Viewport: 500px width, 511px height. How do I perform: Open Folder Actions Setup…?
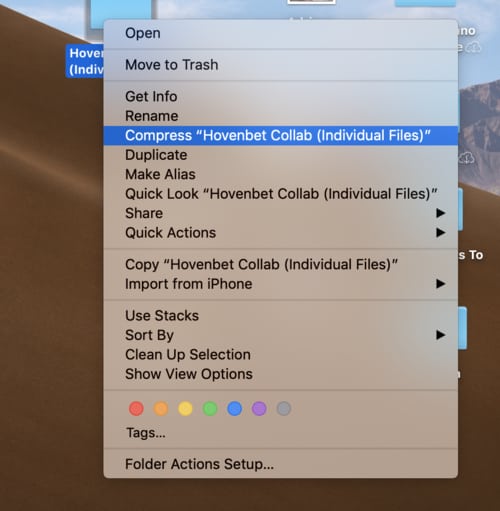[x=280, y=464]
